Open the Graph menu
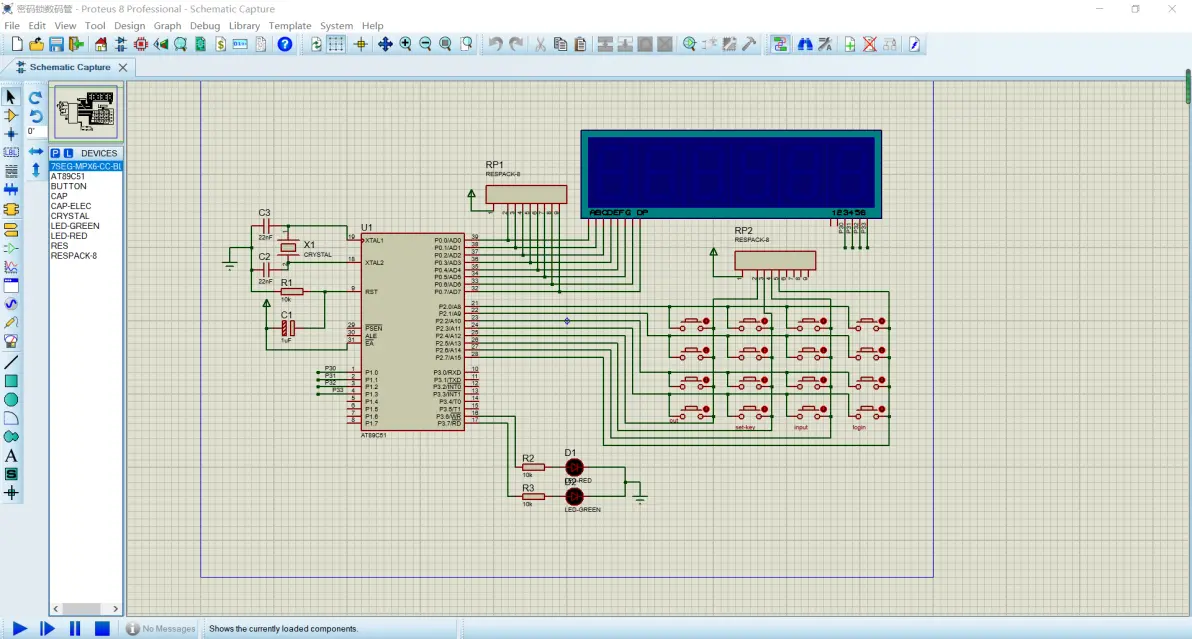Screen dimensions: 1192x639 pyautogui.click(x=167, y=26)
